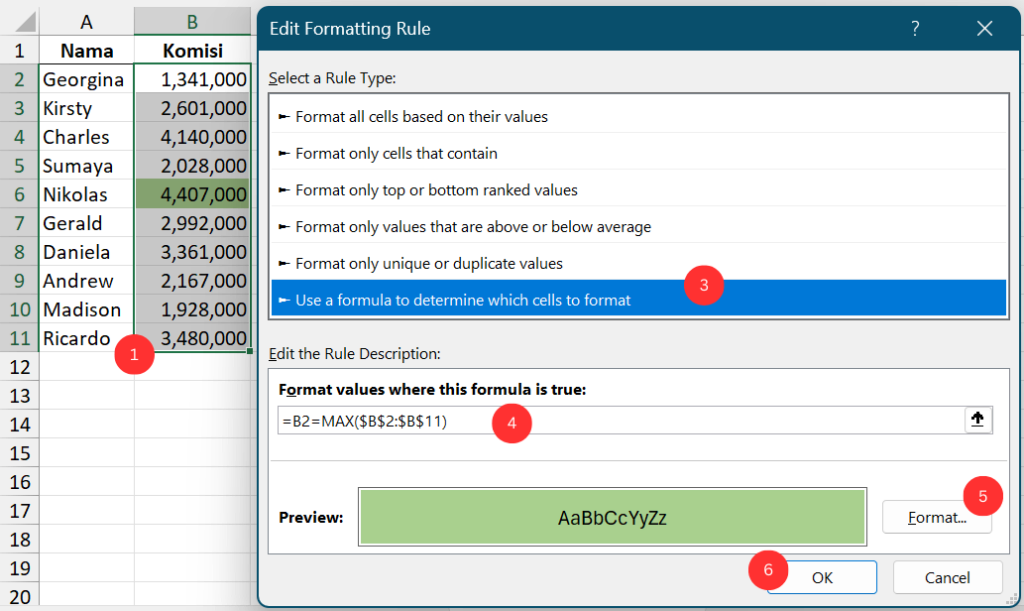Select the Komisi header cell
This screenshot has width=1024, height=611.
click(192, 50)
